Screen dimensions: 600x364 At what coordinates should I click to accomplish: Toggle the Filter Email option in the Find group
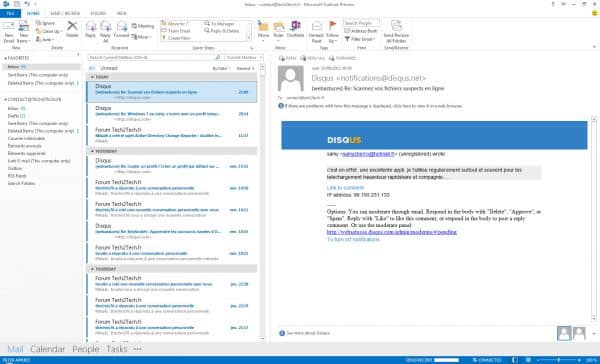tap(360, 39)
